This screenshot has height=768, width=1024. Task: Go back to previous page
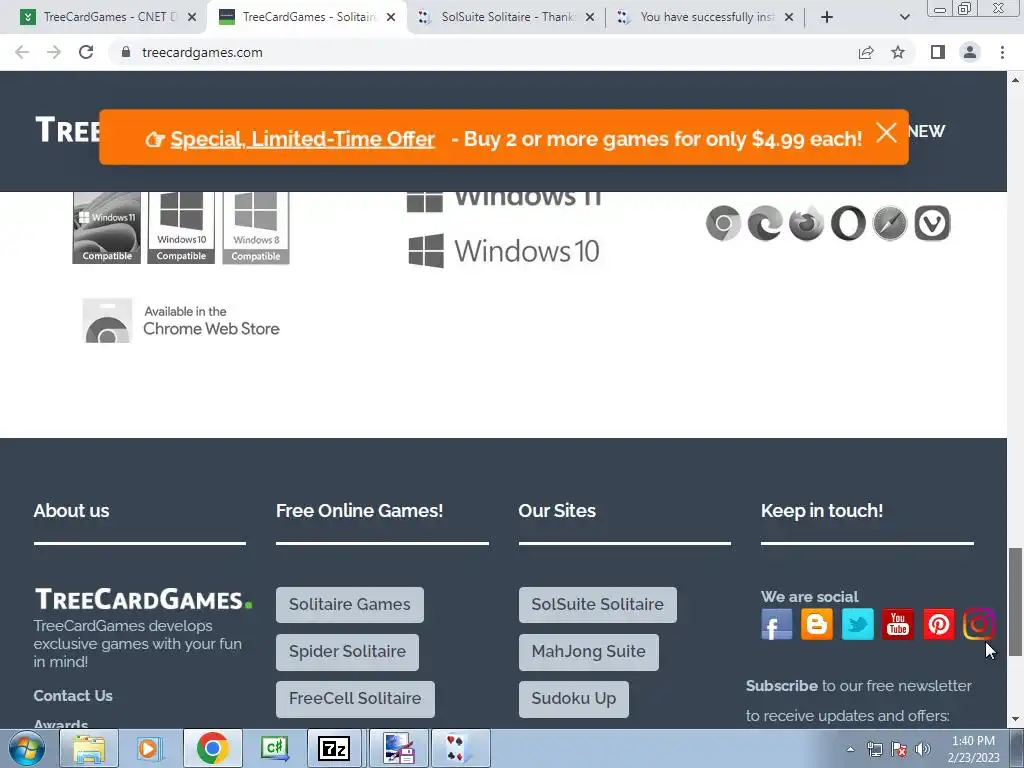click(22, 52)
